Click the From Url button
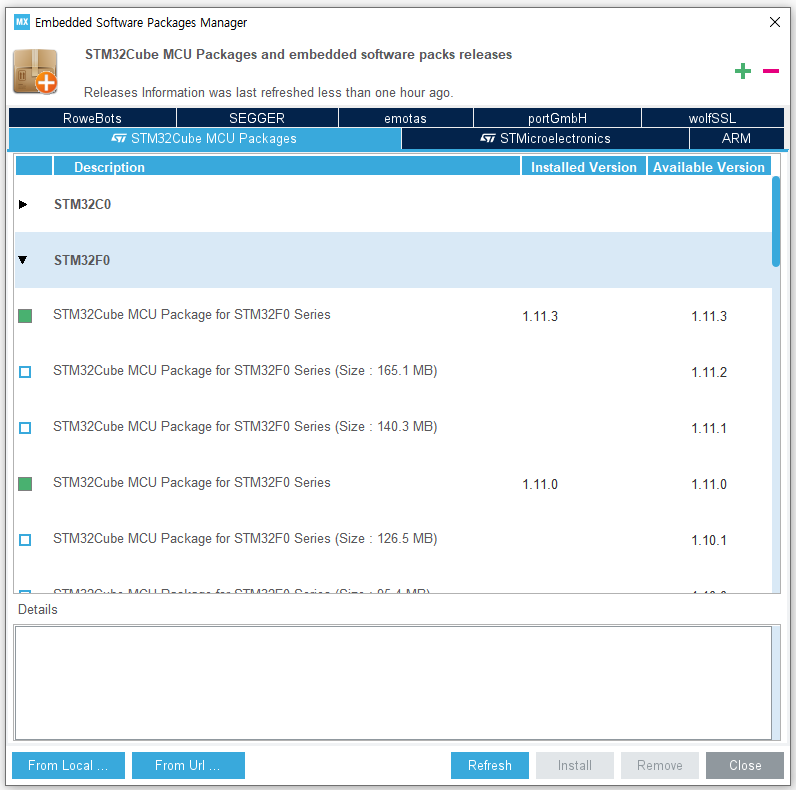This screenshot has width=796, height=790. click(188, 765)
